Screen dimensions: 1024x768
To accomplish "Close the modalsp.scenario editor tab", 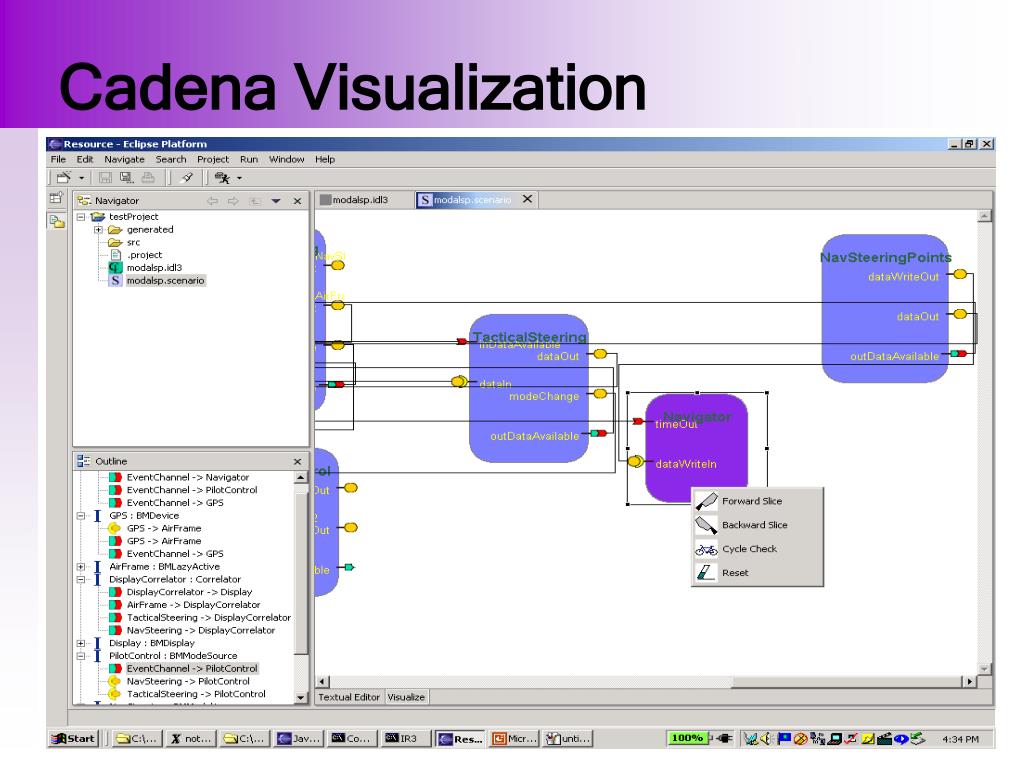I will pyautogui.click(x=528, y=199).
